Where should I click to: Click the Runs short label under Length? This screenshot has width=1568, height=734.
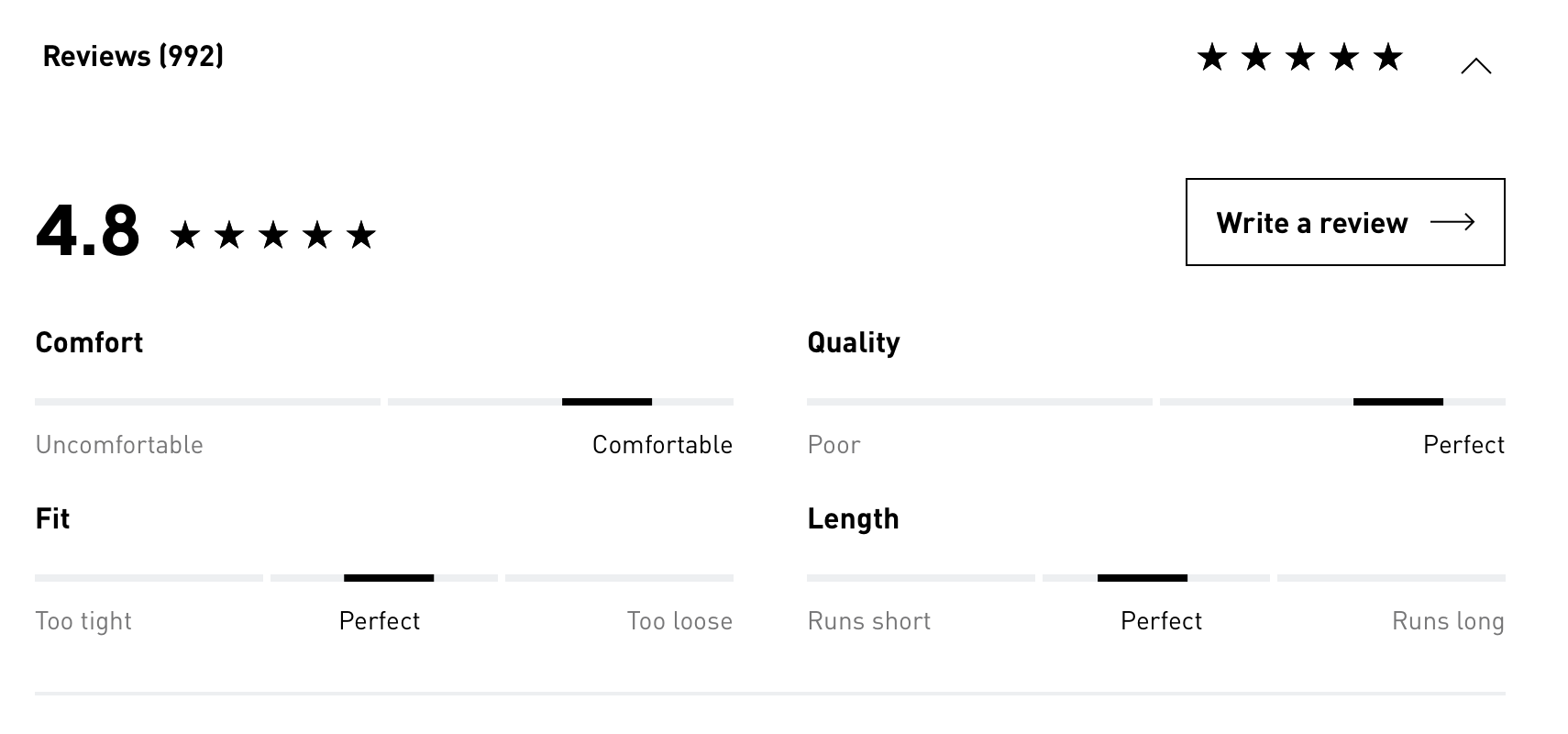click(x=868, y=621)
